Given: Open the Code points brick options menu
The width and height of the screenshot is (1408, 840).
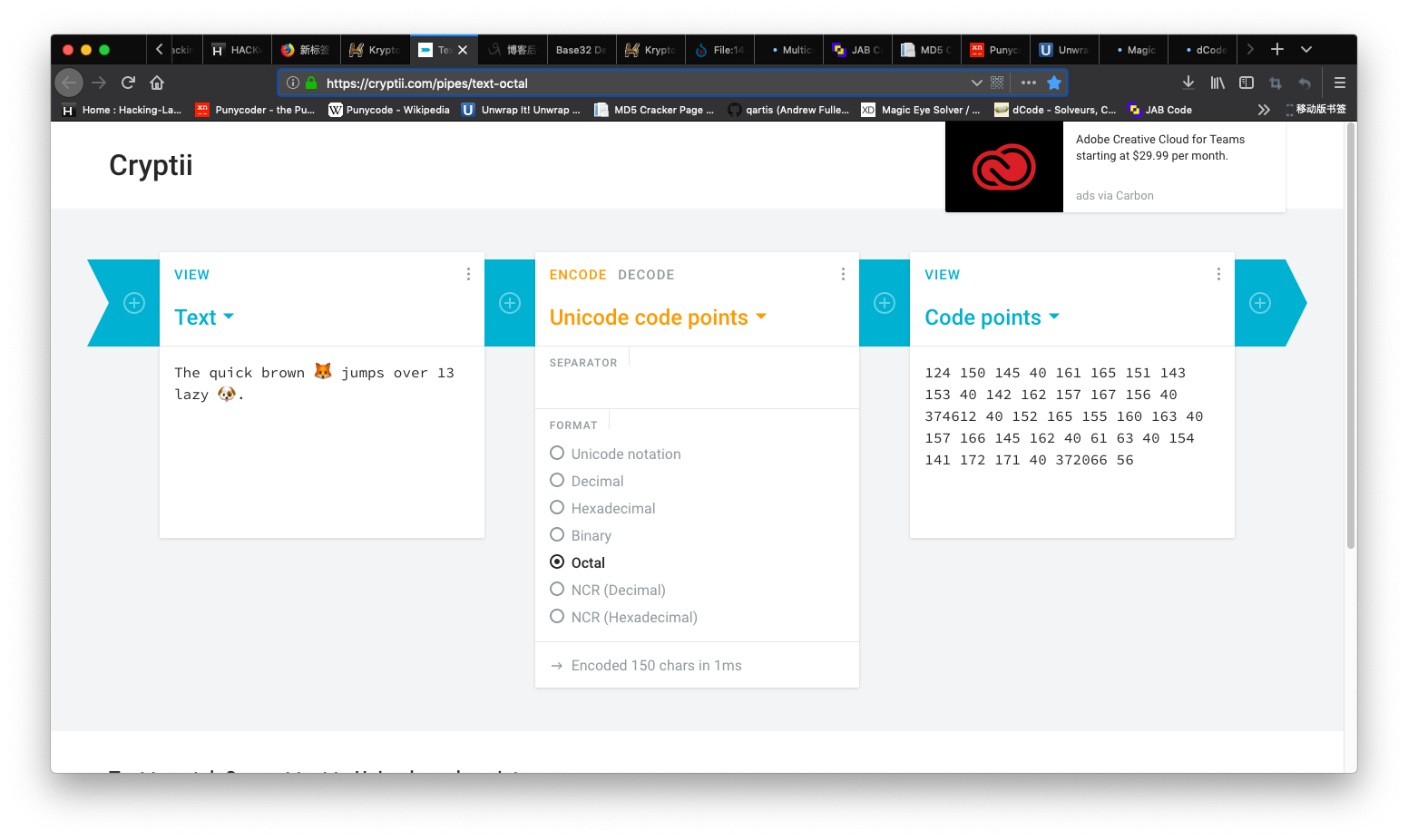Looking at the screenshot, I should click(x=1218, y=274).
